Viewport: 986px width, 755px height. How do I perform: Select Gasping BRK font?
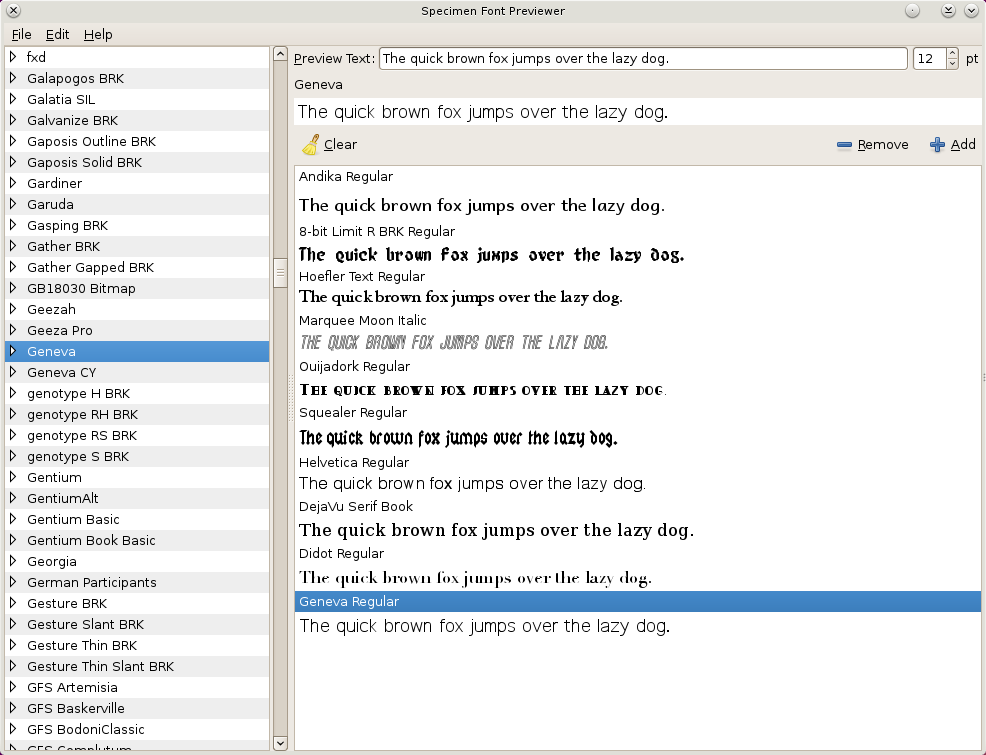coord(137,225)
